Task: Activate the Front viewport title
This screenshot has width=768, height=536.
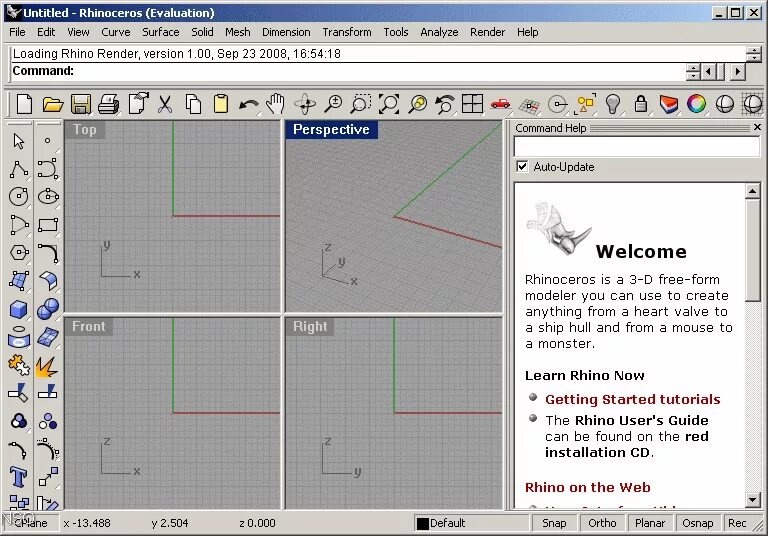Action: 89,326
